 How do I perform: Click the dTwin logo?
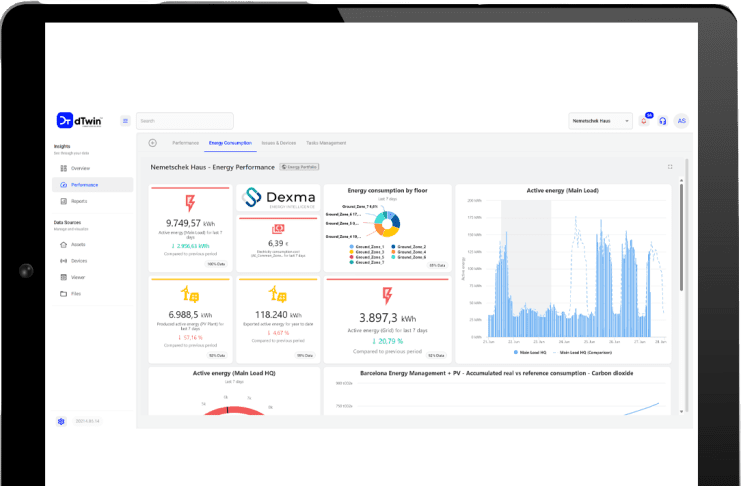(x=77, y=120)
